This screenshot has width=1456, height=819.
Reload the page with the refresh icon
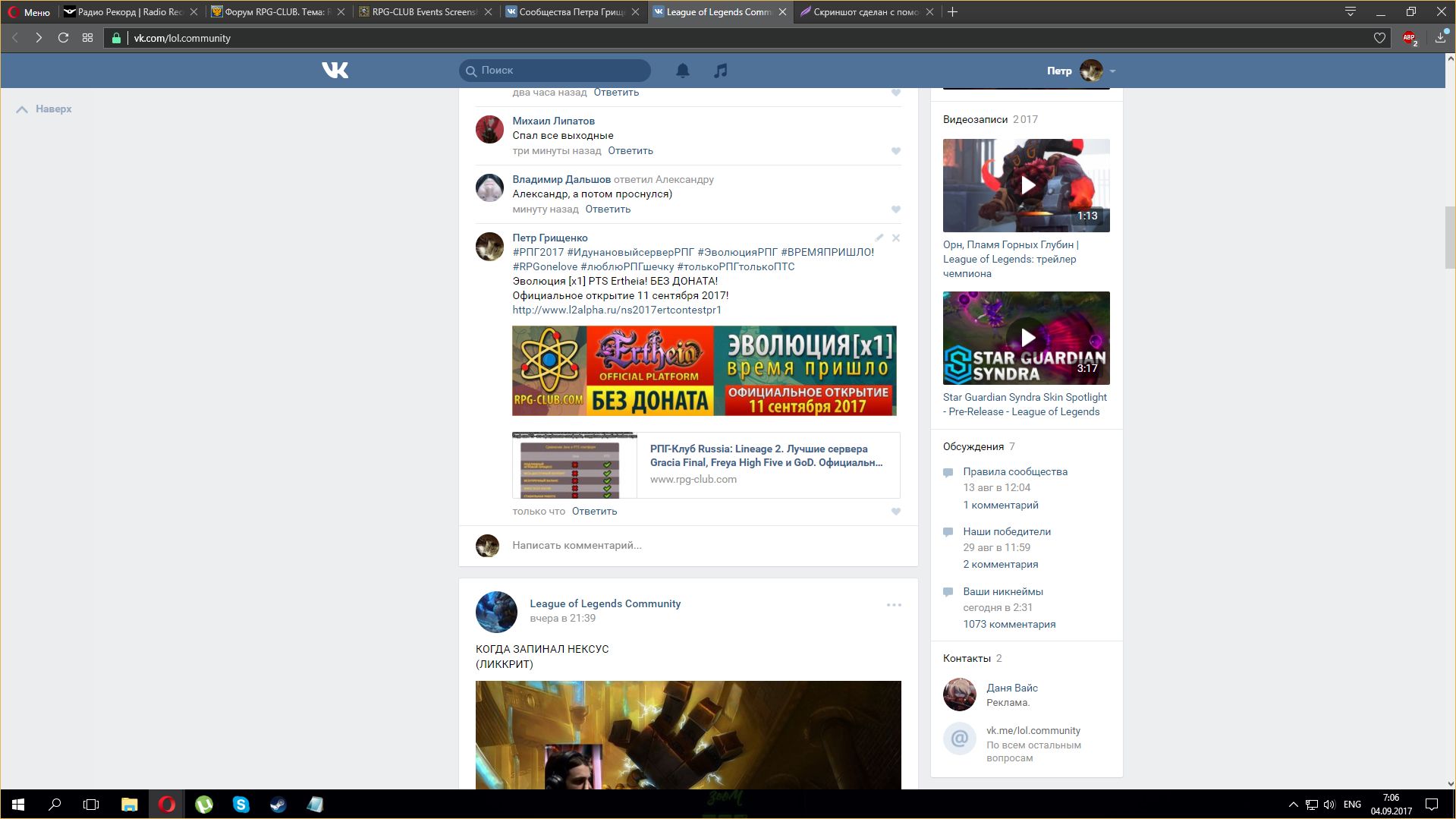click(x=63, y=38)
